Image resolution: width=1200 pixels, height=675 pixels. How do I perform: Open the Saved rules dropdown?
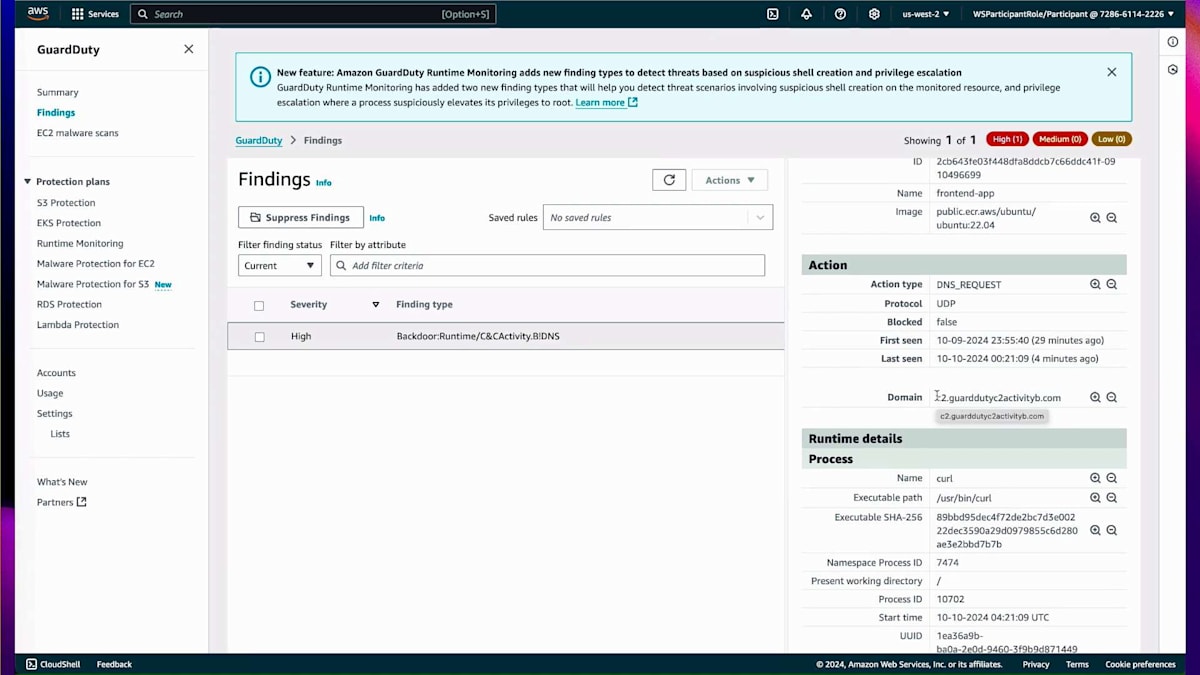(658, 217)
